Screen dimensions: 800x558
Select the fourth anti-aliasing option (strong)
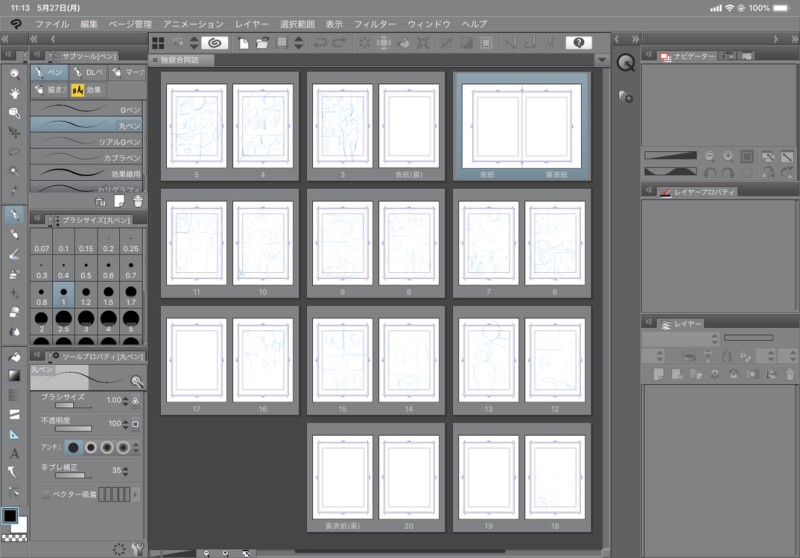coord(123,447)
